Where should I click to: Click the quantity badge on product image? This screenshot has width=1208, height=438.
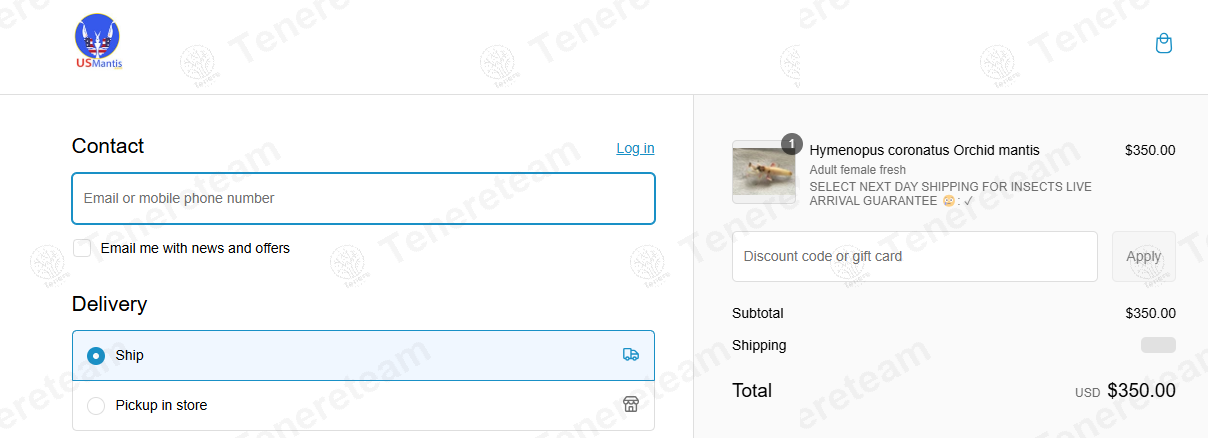(791, 144)
